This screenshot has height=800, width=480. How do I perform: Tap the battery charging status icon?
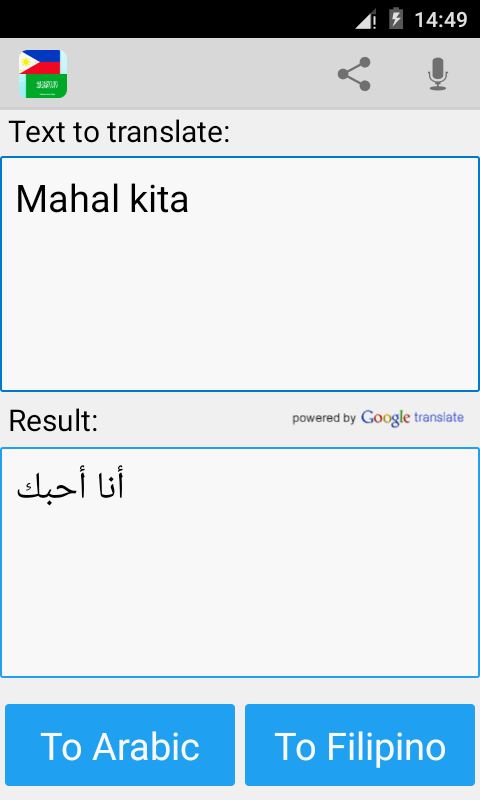click(x=396, y=19)
